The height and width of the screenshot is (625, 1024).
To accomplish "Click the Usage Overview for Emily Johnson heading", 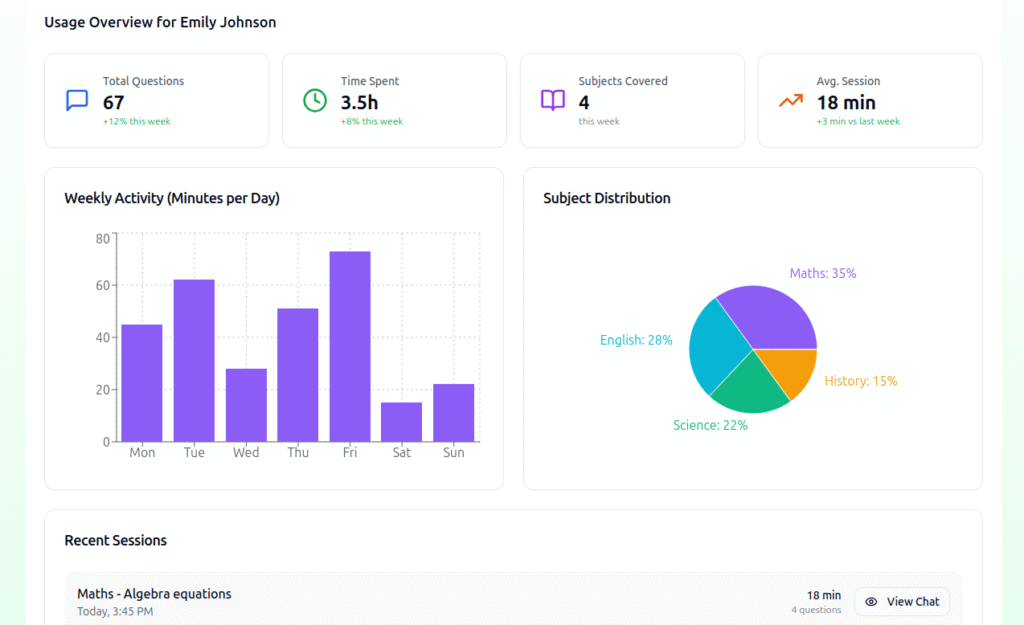I will 159,21.
